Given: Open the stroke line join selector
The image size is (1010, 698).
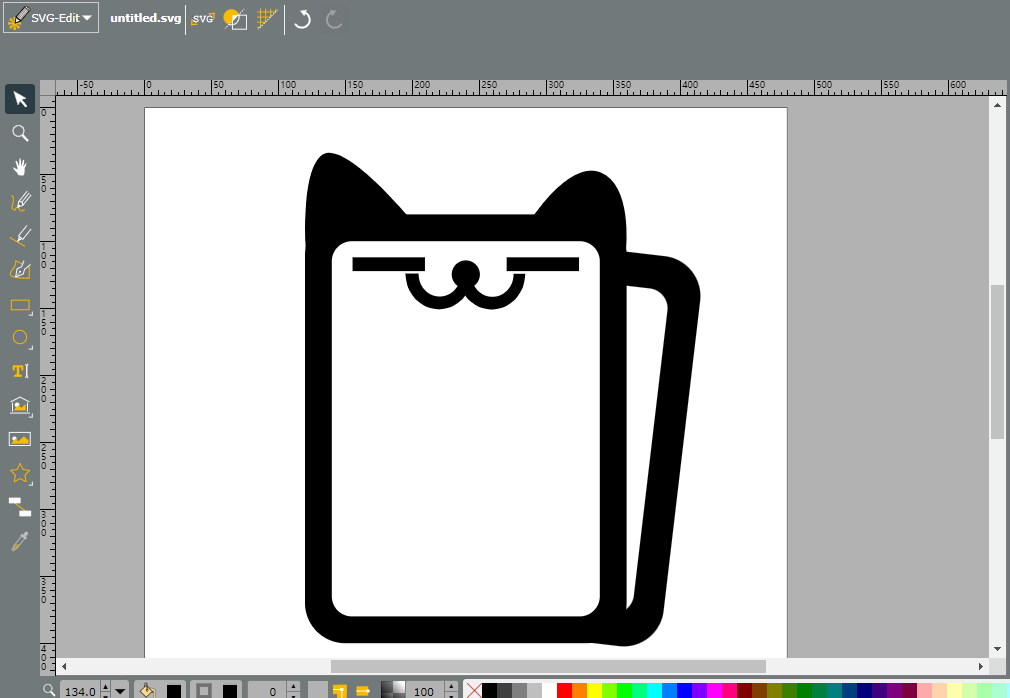Looking at the screenshot, I should pos(339,691).
